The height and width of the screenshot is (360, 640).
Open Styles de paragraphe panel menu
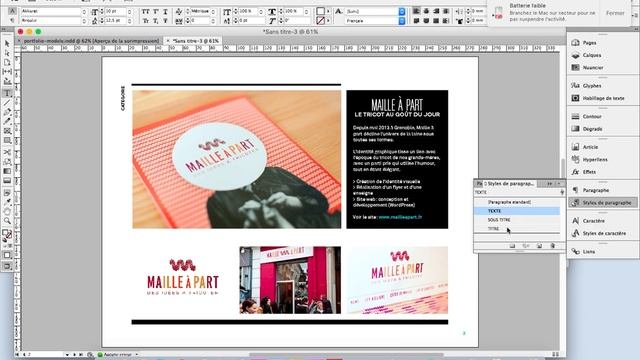[560, 184]
